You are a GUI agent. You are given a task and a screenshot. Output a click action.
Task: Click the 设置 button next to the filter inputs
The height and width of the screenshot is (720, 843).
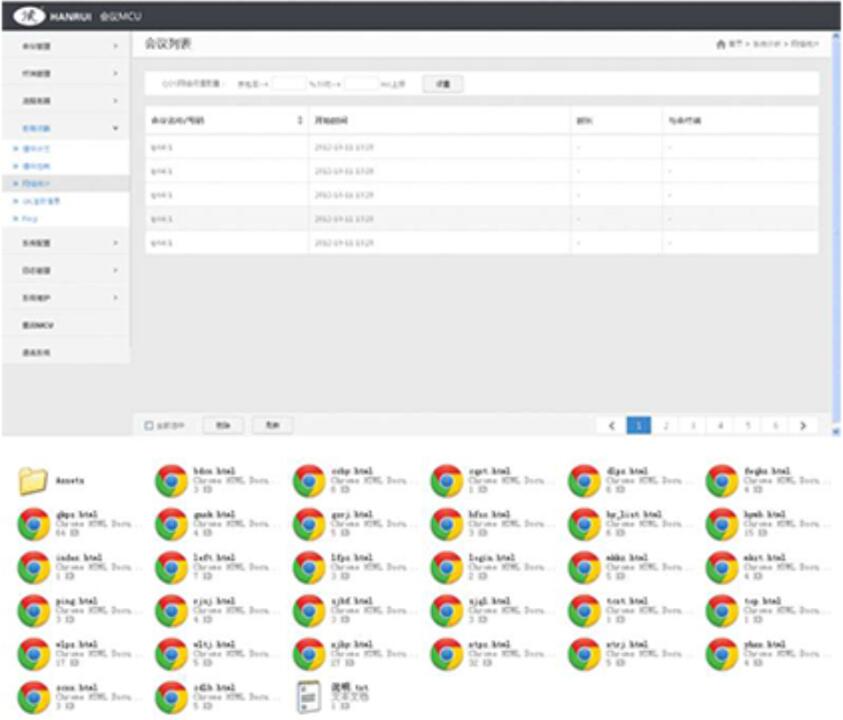click(442, 84)
